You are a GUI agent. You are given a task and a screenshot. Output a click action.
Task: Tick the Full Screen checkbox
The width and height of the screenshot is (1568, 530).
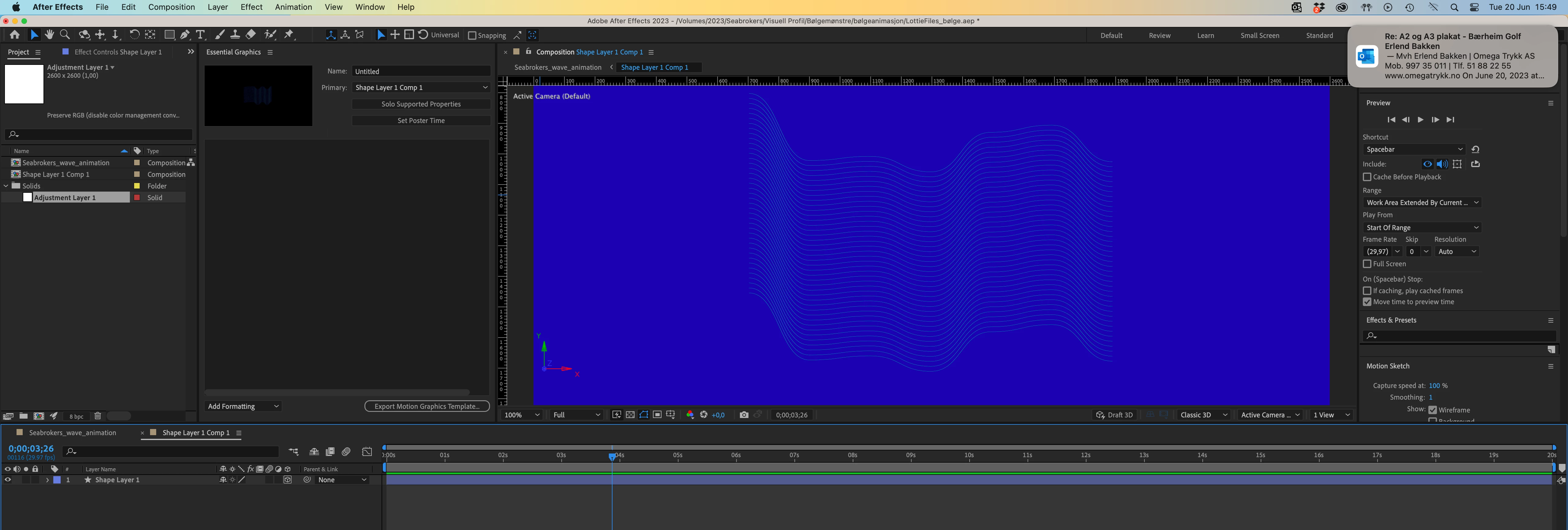click(x=1367, y=264)
